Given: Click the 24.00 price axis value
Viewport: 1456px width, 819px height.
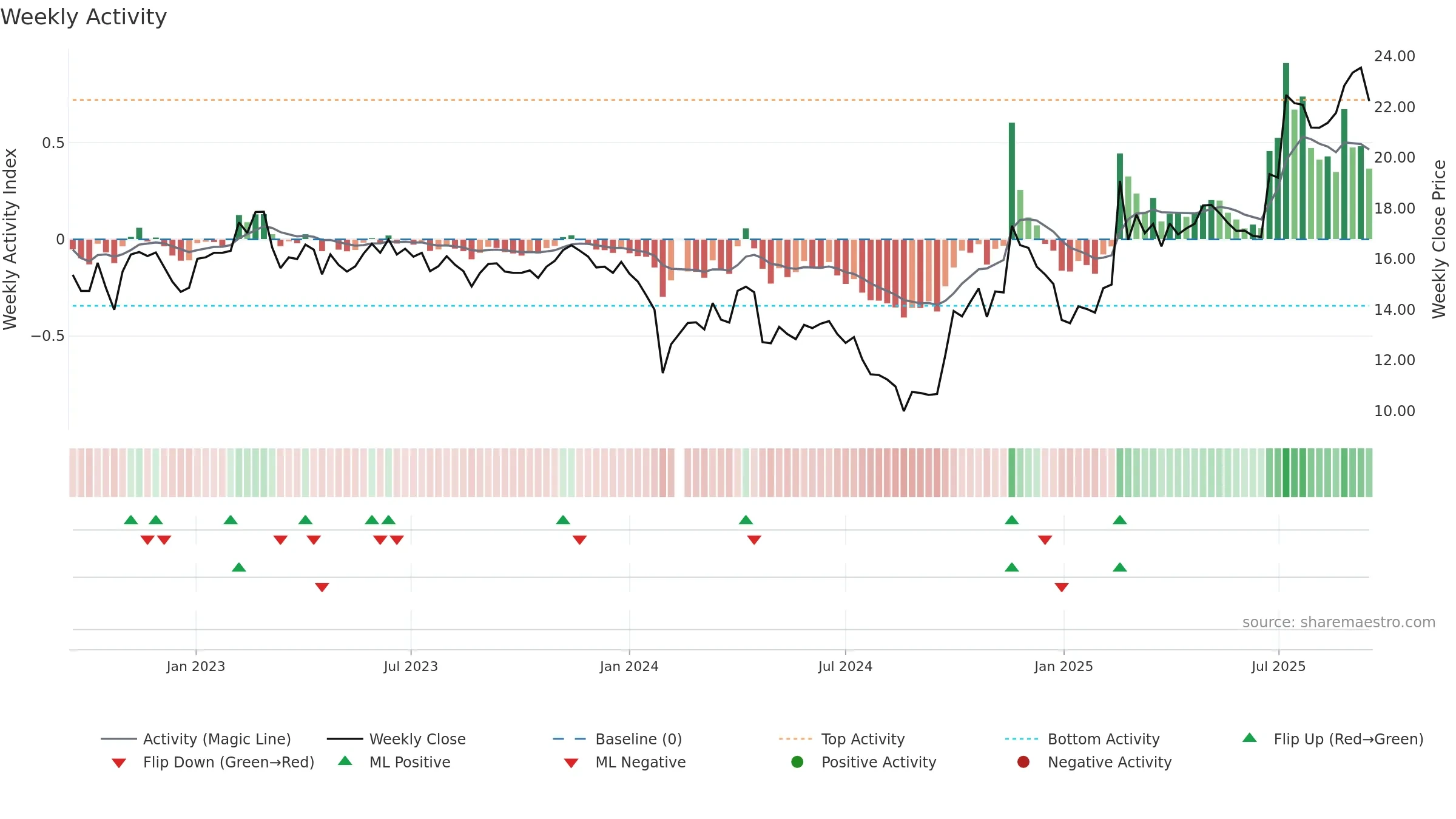Looking at the screenshot, I should pos(1395,56).
